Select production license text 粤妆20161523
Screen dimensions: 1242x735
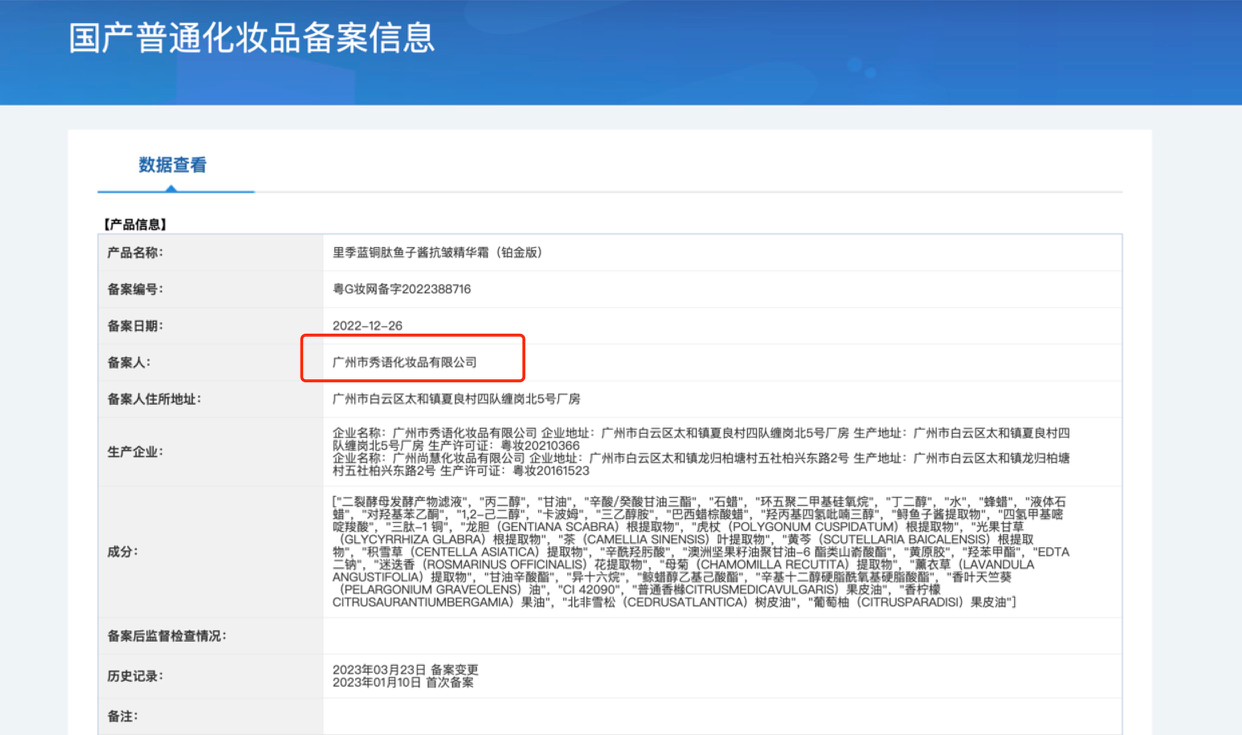pos(552,470)
